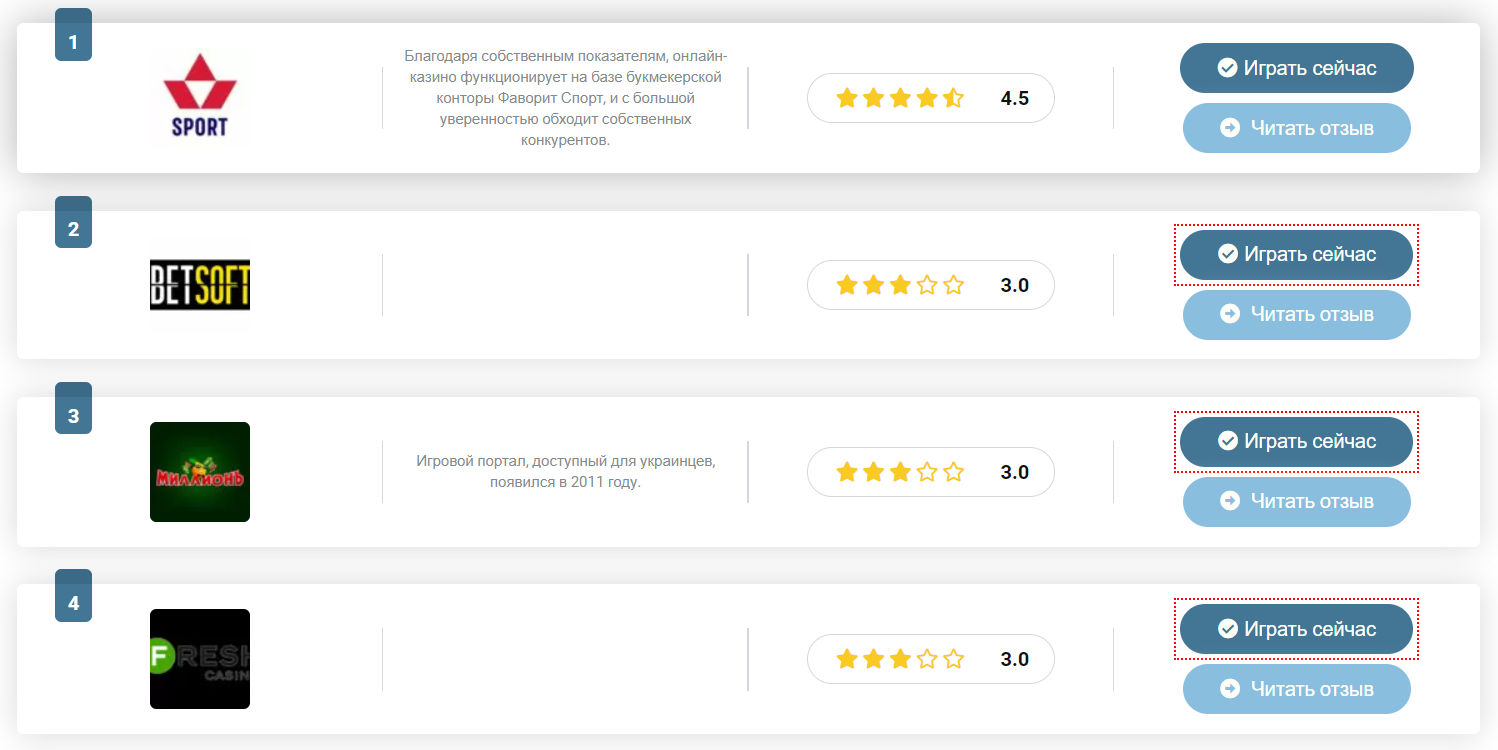Click the first star of Betsoft's rating
1498x750 pixels.
(x=847, y=285)
